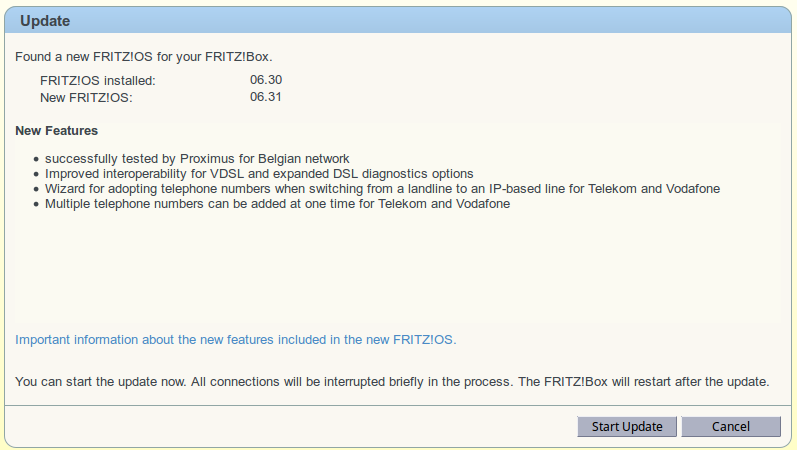Click the bullet beside Multiple telephone numbers
The height and width of the screenshot is (450, 797).
[36, 205]
